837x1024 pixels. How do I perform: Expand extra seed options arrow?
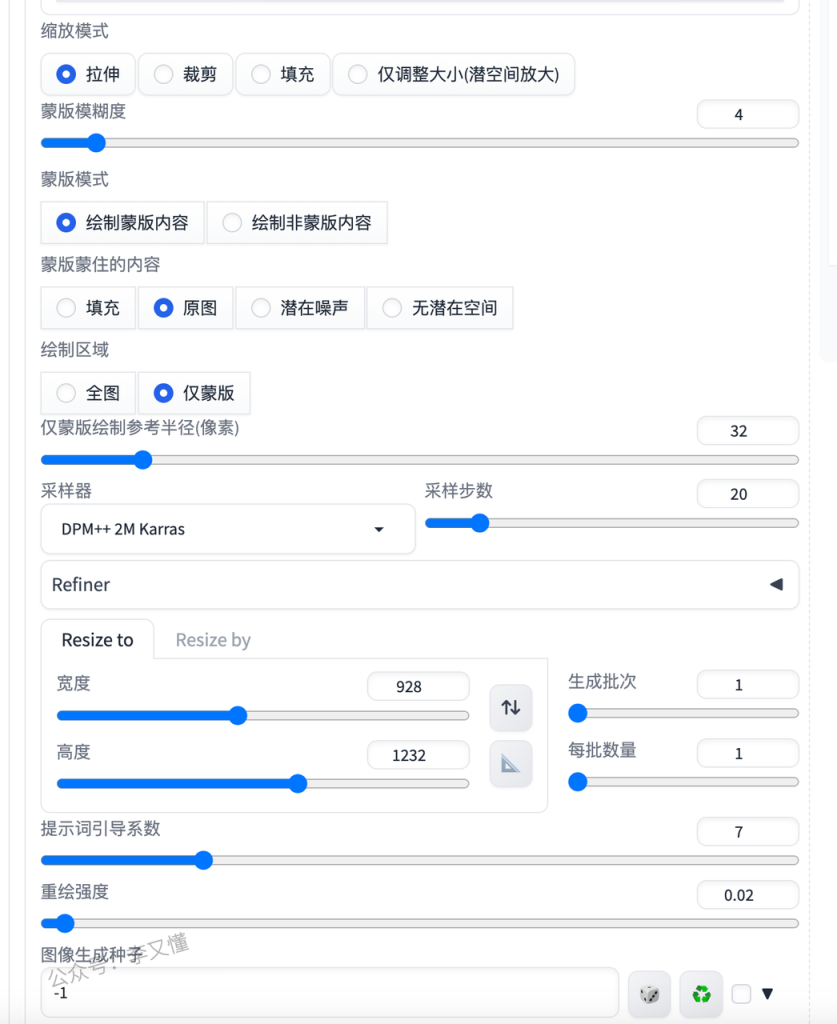pos(768,994)
